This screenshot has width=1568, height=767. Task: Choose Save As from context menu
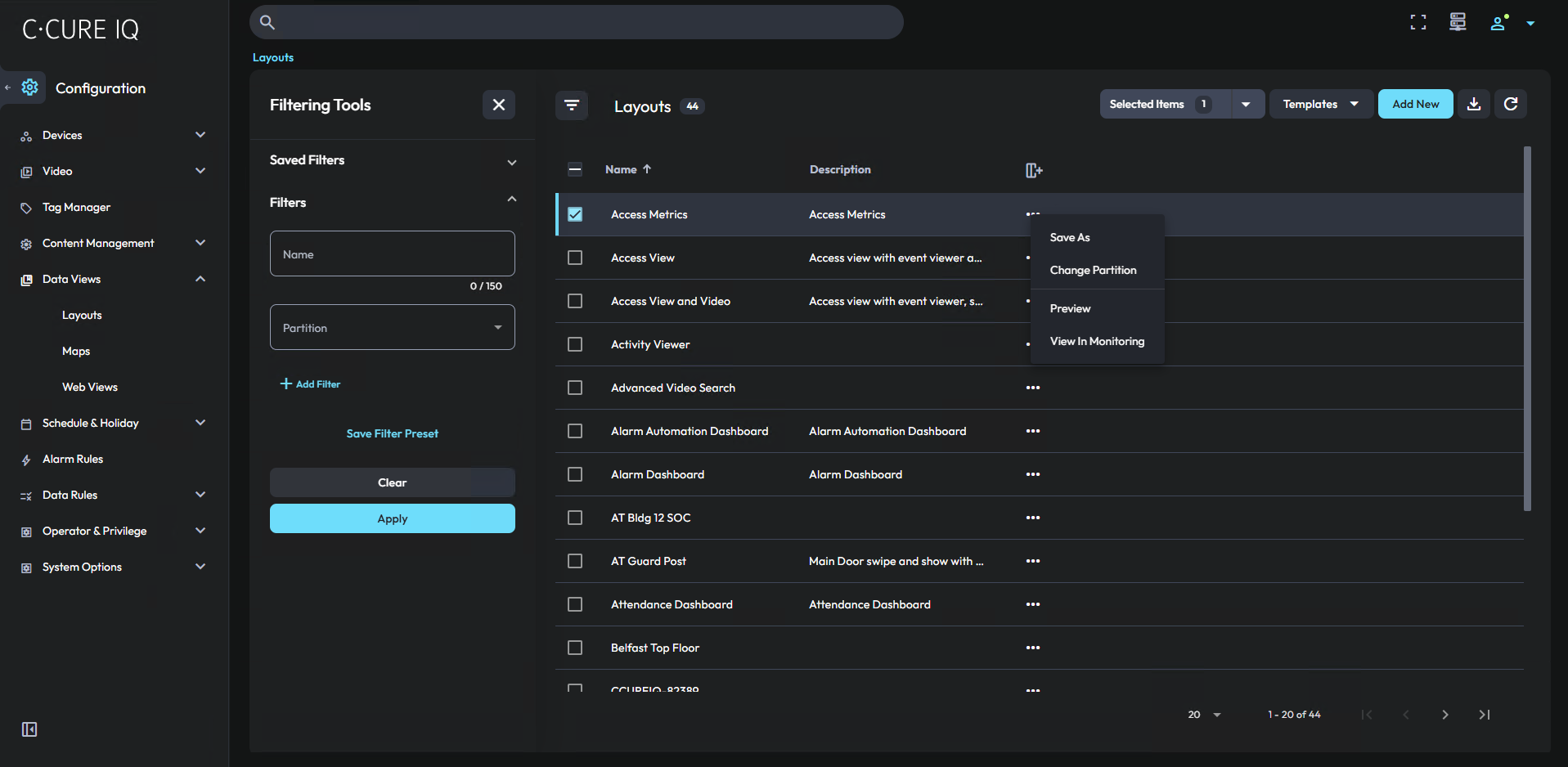point(1070,237)
